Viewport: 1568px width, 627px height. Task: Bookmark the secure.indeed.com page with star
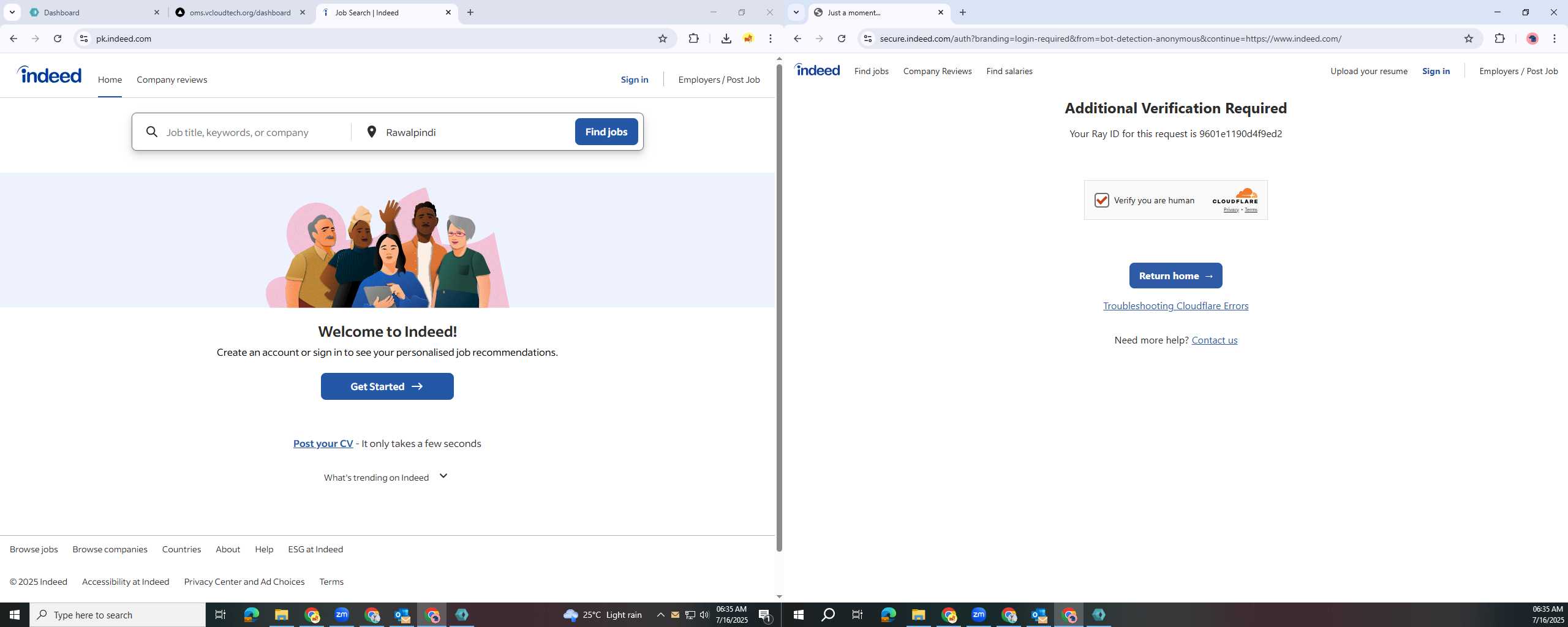tap(1468, 39)
